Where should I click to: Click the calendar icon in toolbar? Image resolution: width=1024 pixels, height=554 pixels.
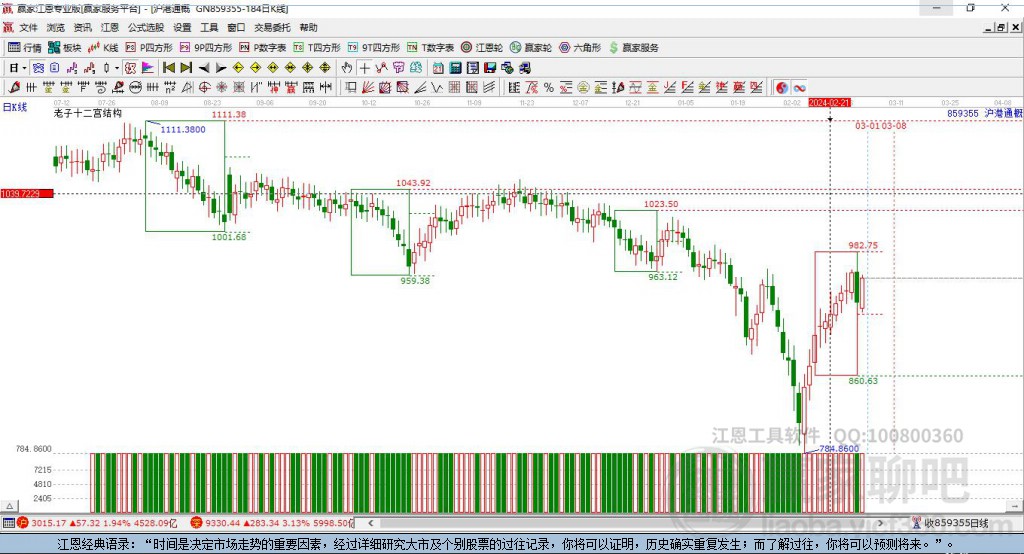438,68
